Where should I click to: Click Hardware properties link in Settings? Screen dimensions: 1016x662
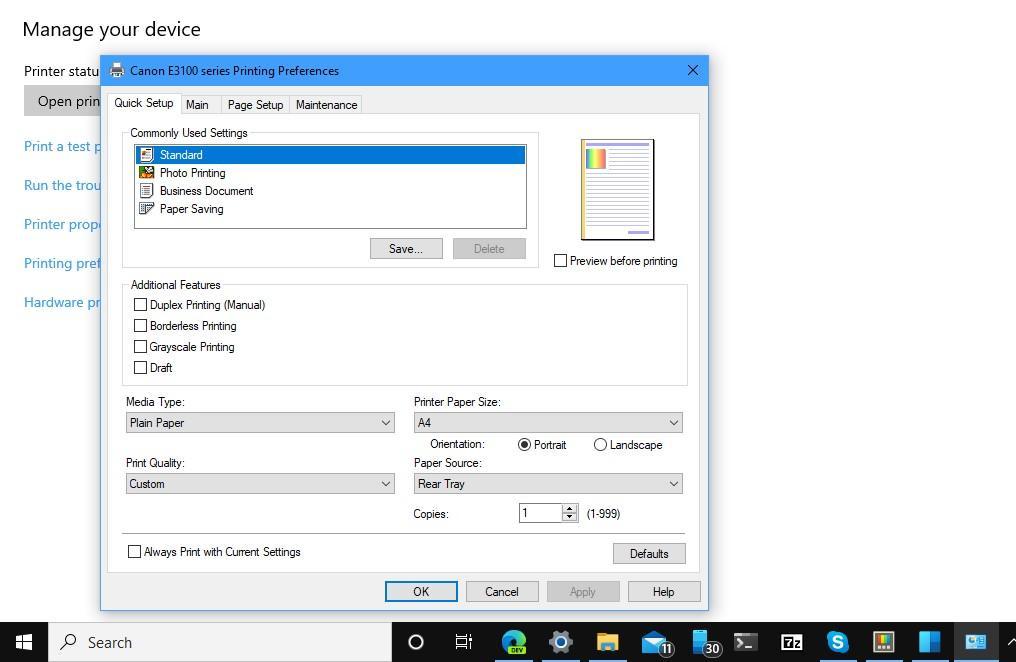pos(62,302)
